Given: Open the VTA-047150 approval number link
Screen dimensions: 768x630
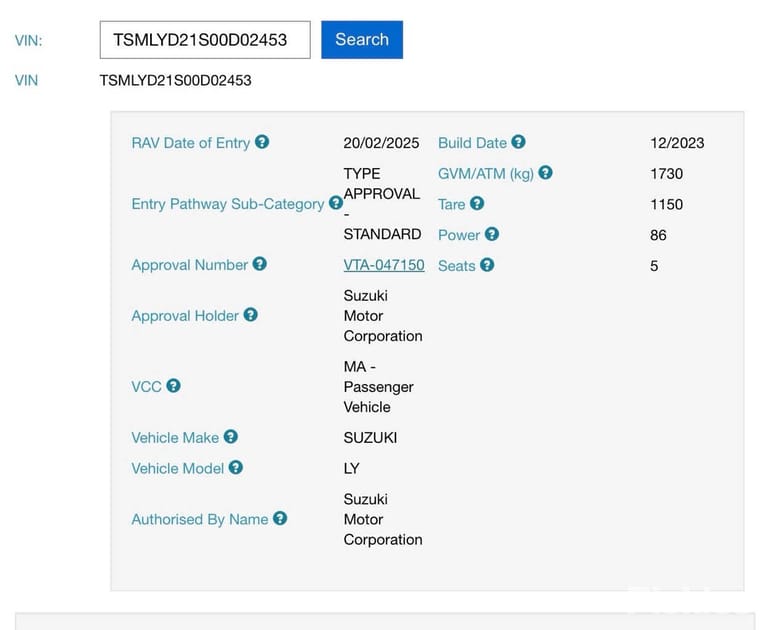Looking at the screenshot, I should (384, 265).
